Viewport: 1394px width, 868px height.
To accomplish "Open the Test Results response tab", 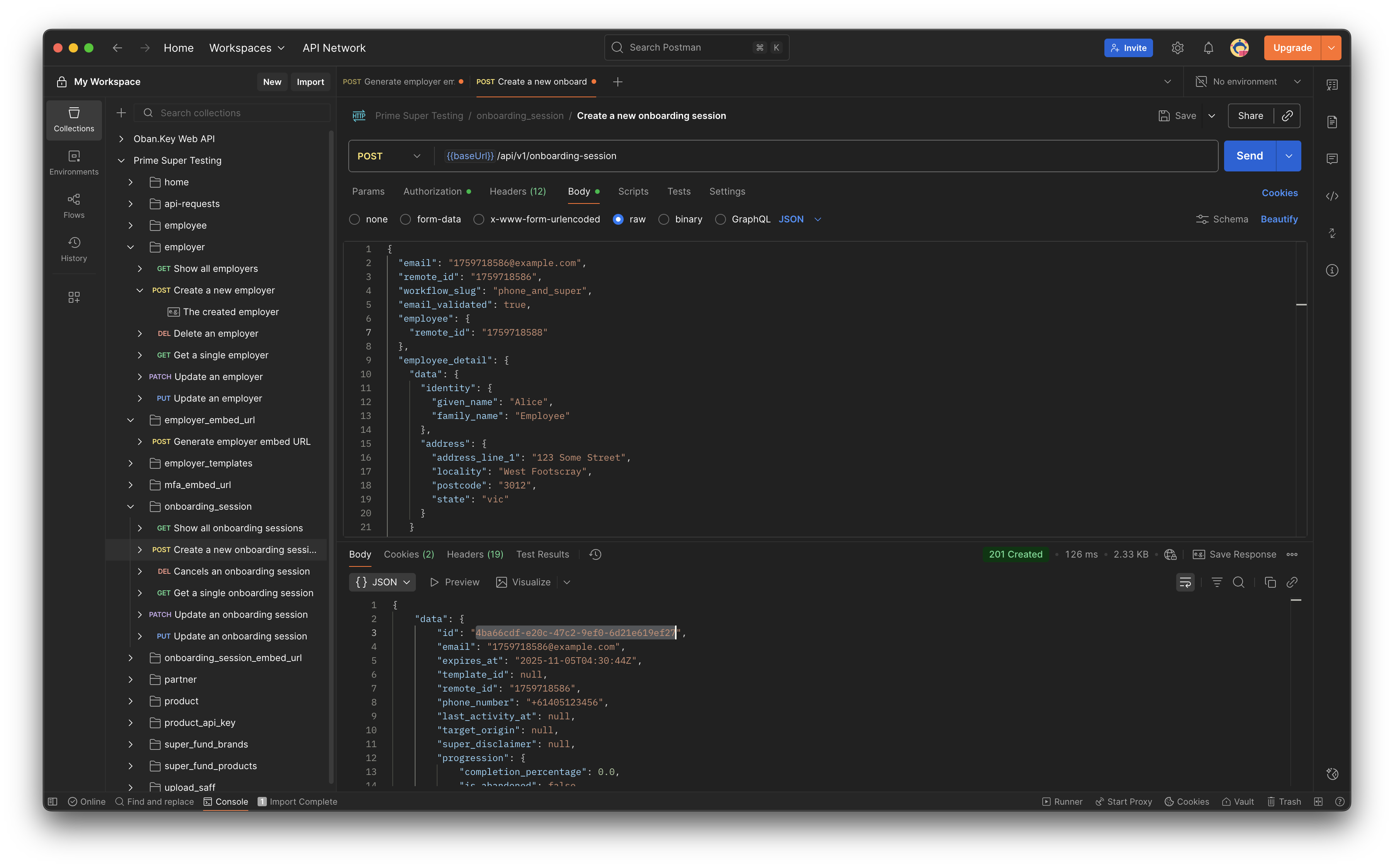I will click(x=542, y=554).
